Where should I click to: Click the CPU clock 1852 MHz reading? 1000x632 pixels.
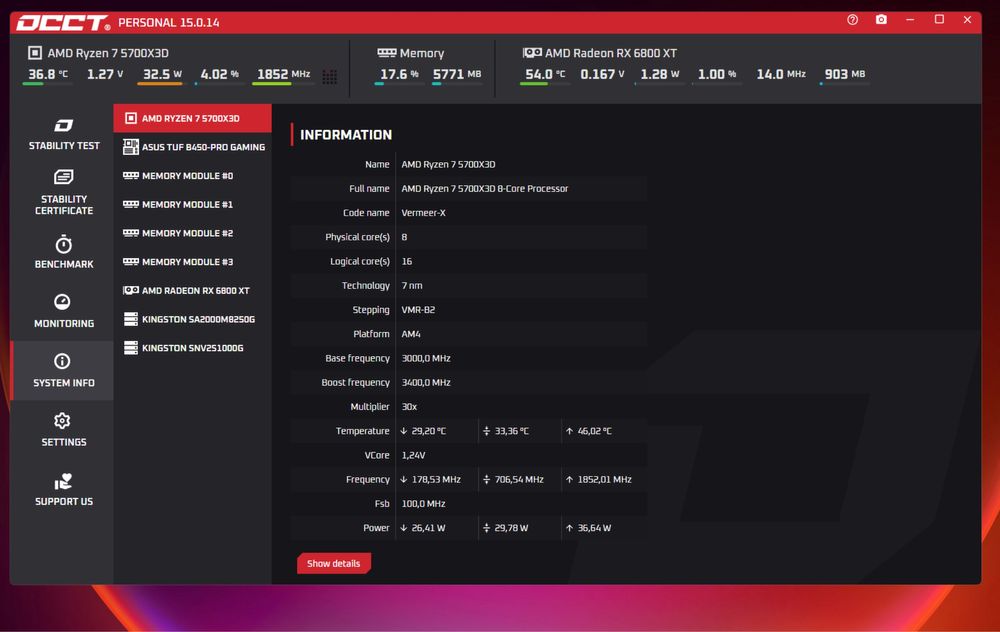[x=283, y=74]
